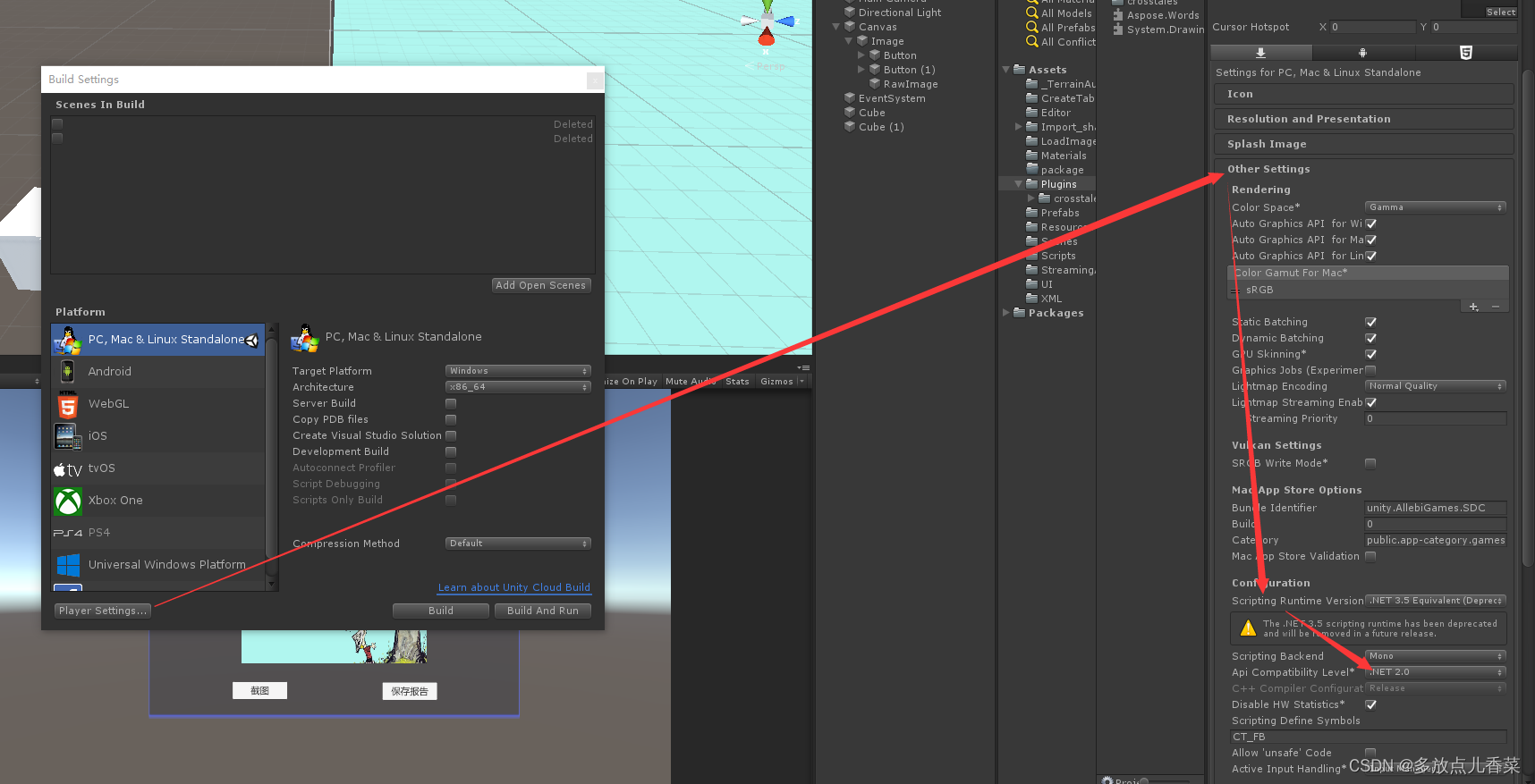Collapse the Plugins folder in Project

click(x=1018, y=184)
